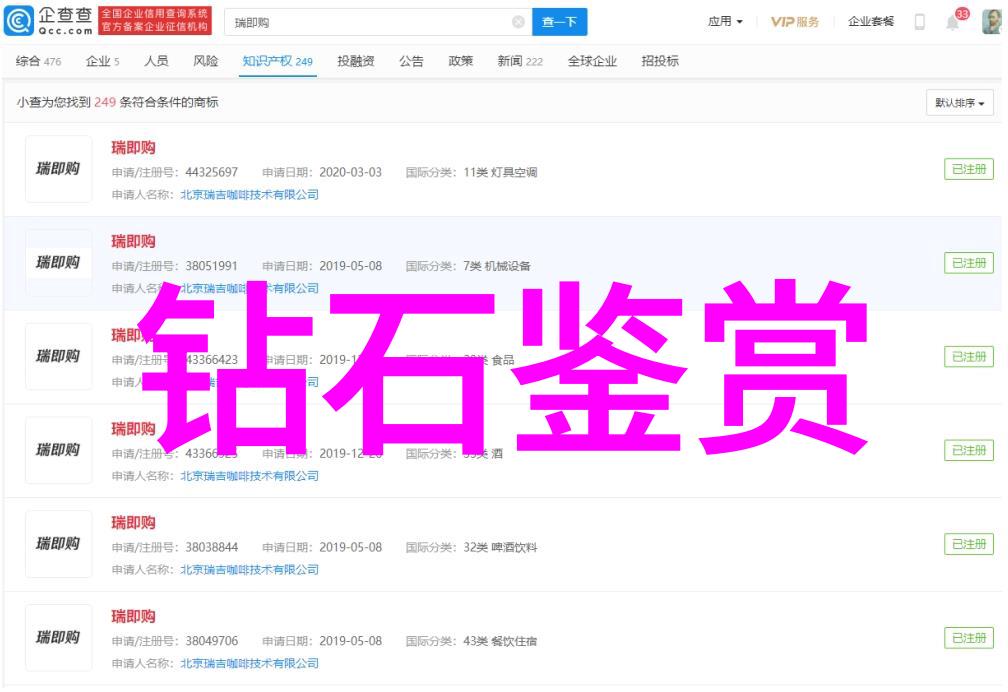
Task: Open applicant 北京瑞吉咖啡技术有限公司 for registration 44325697
Action: point(249,195)
